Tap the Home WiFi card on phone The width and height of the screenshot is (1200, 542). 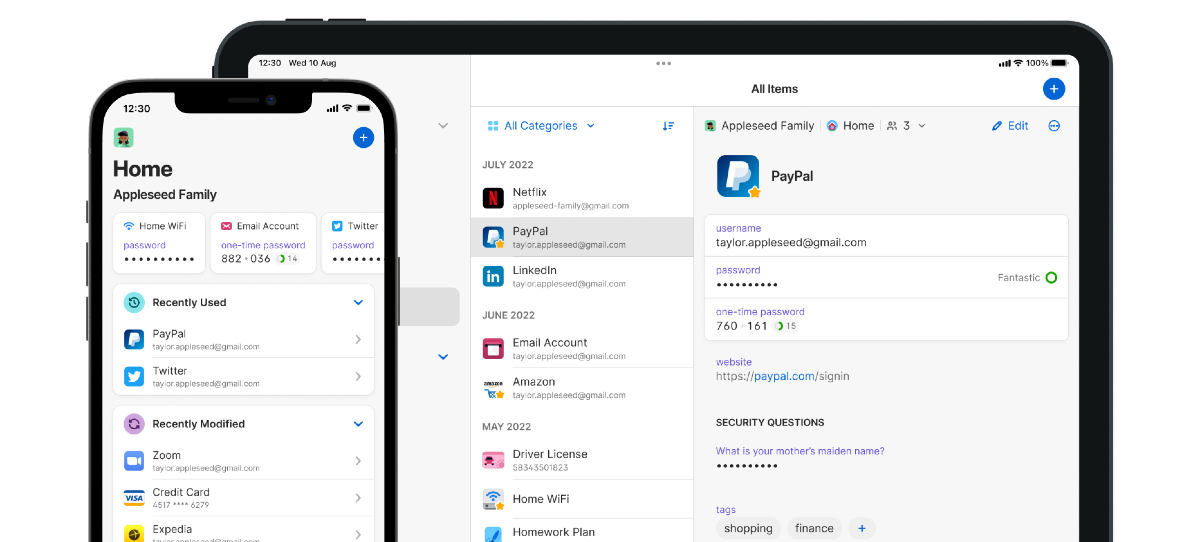click(160, 243)
